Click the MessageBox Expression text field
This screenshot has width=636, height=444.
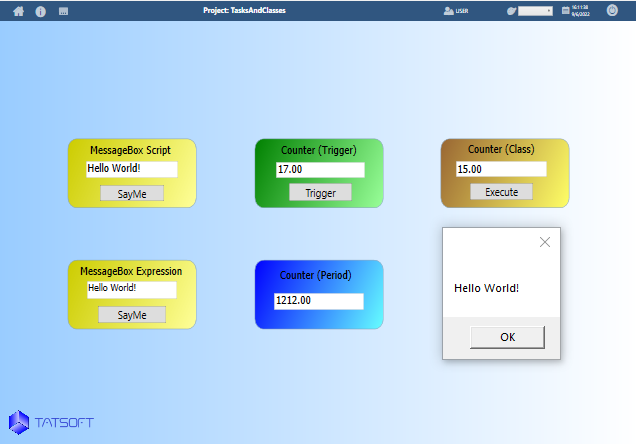pos(131,289)
